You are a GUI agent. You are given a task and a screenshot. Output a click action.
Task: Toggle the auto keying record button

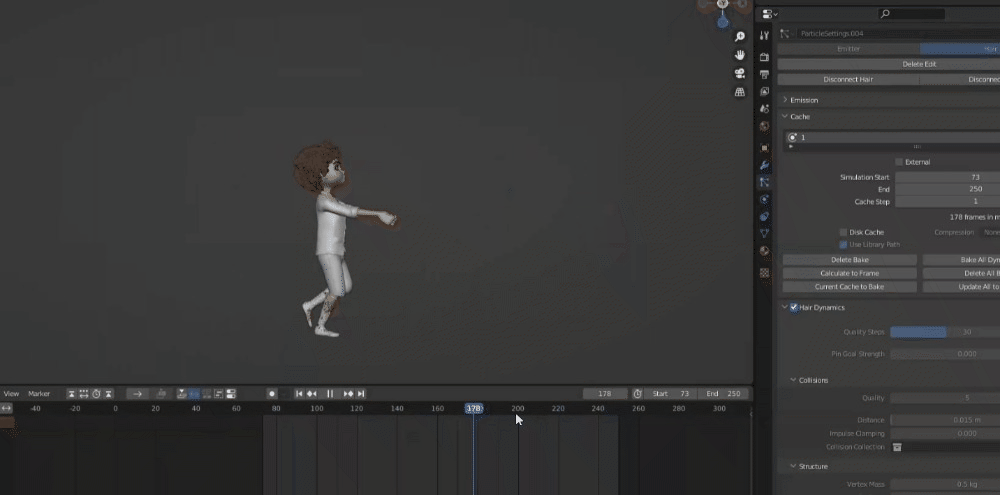tap(272, 394)
